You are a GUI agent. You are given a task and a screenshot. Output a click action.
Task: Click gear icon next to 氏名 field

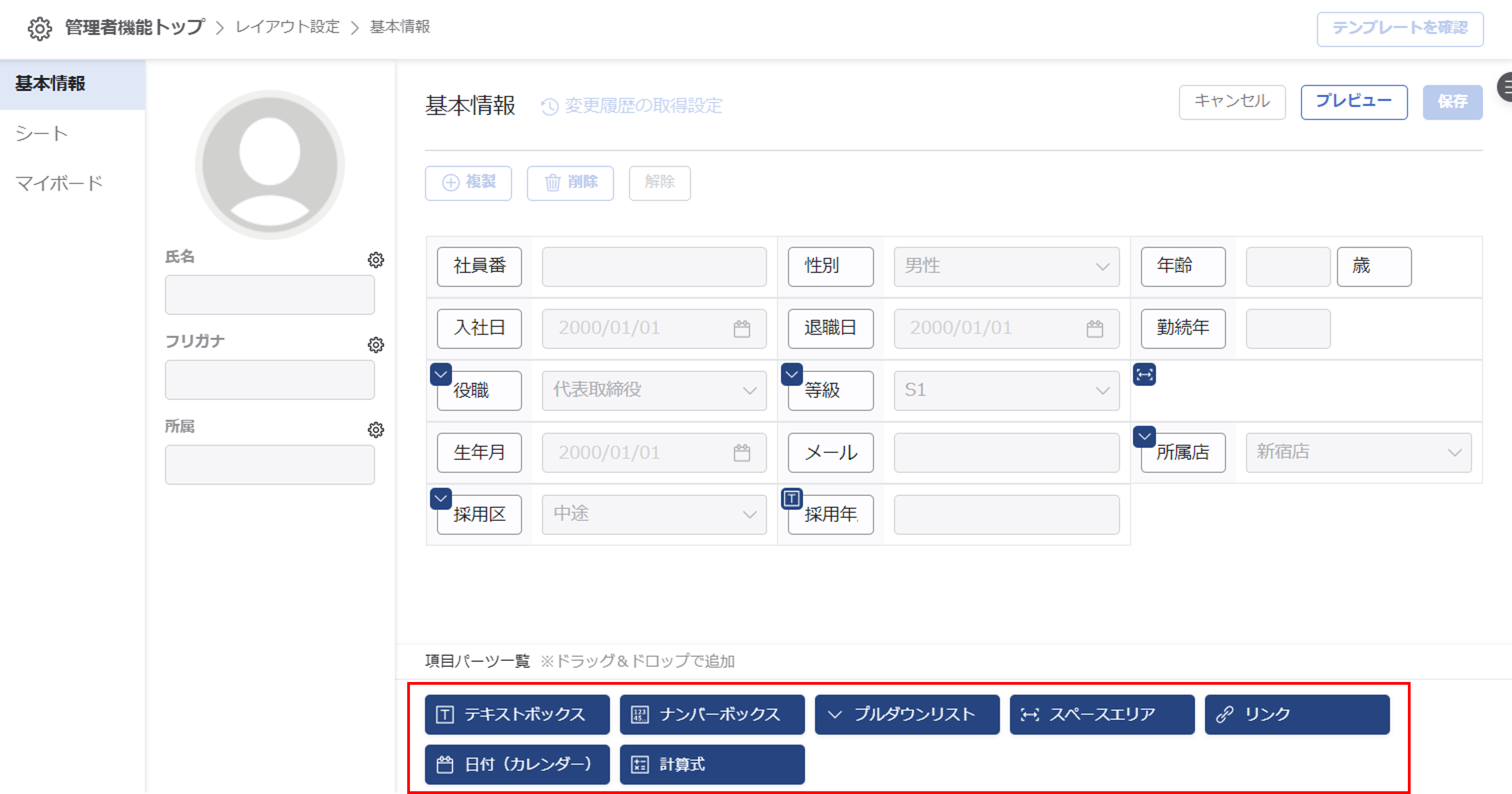coord(376,260)
